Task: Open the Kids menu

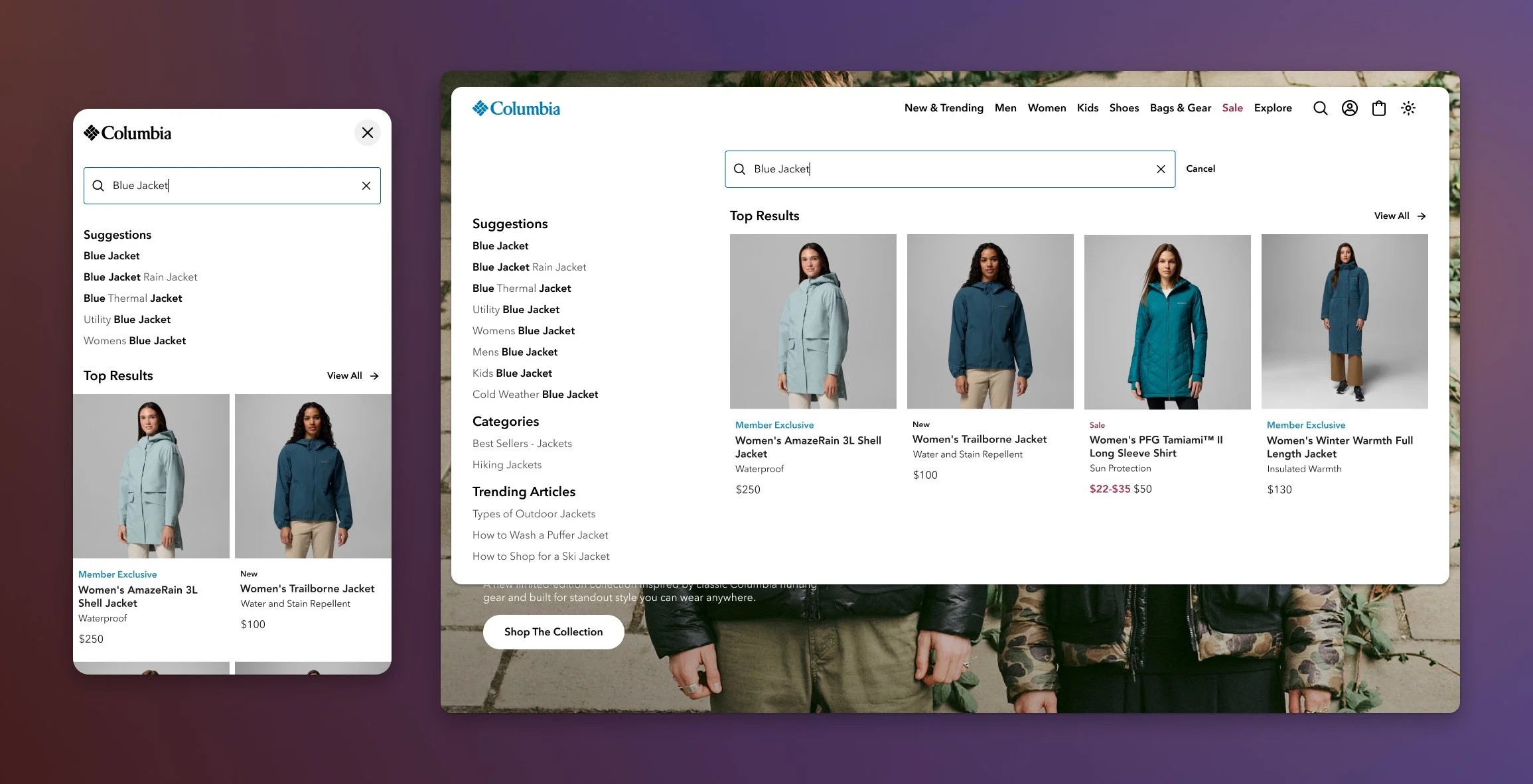Action: pyautogui.click(x=1087, y=108)
